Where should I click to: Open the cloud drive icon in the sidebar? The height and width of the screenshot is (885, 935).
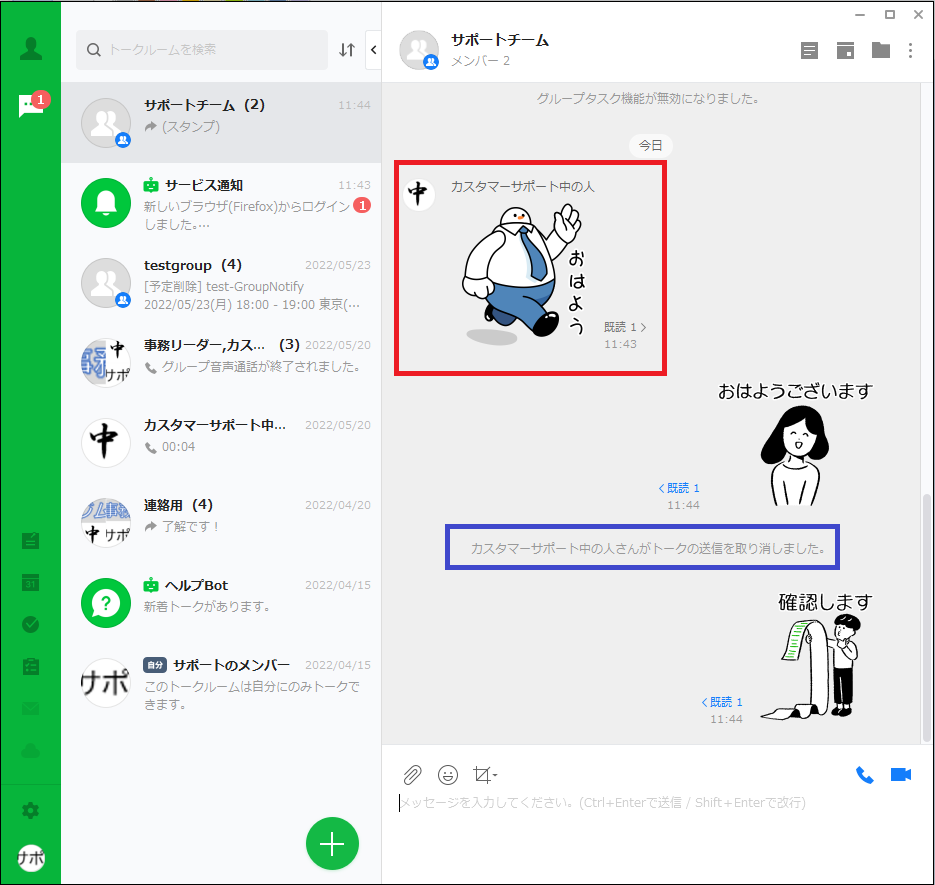pos(30,751)
